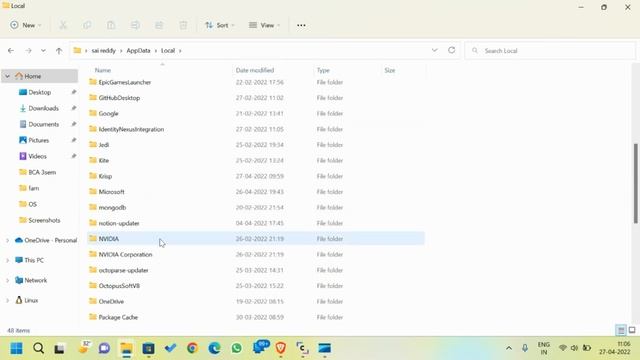Click 'Local' breadcrumb in address bar

pyautogui.click(x=168, y=51)
